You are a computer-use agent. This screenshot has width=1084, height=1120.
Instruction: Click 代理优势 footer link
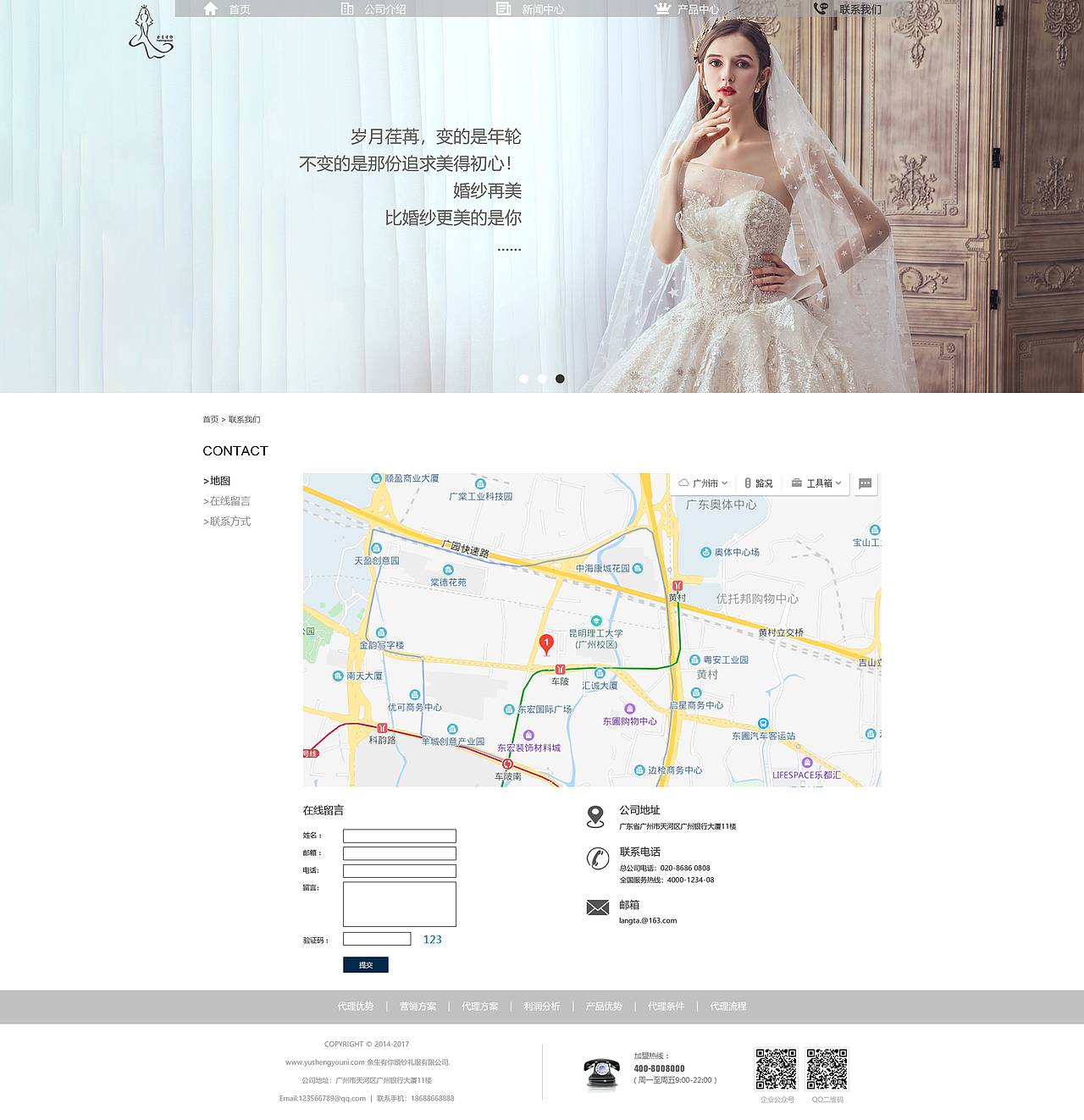[356, 1007]
